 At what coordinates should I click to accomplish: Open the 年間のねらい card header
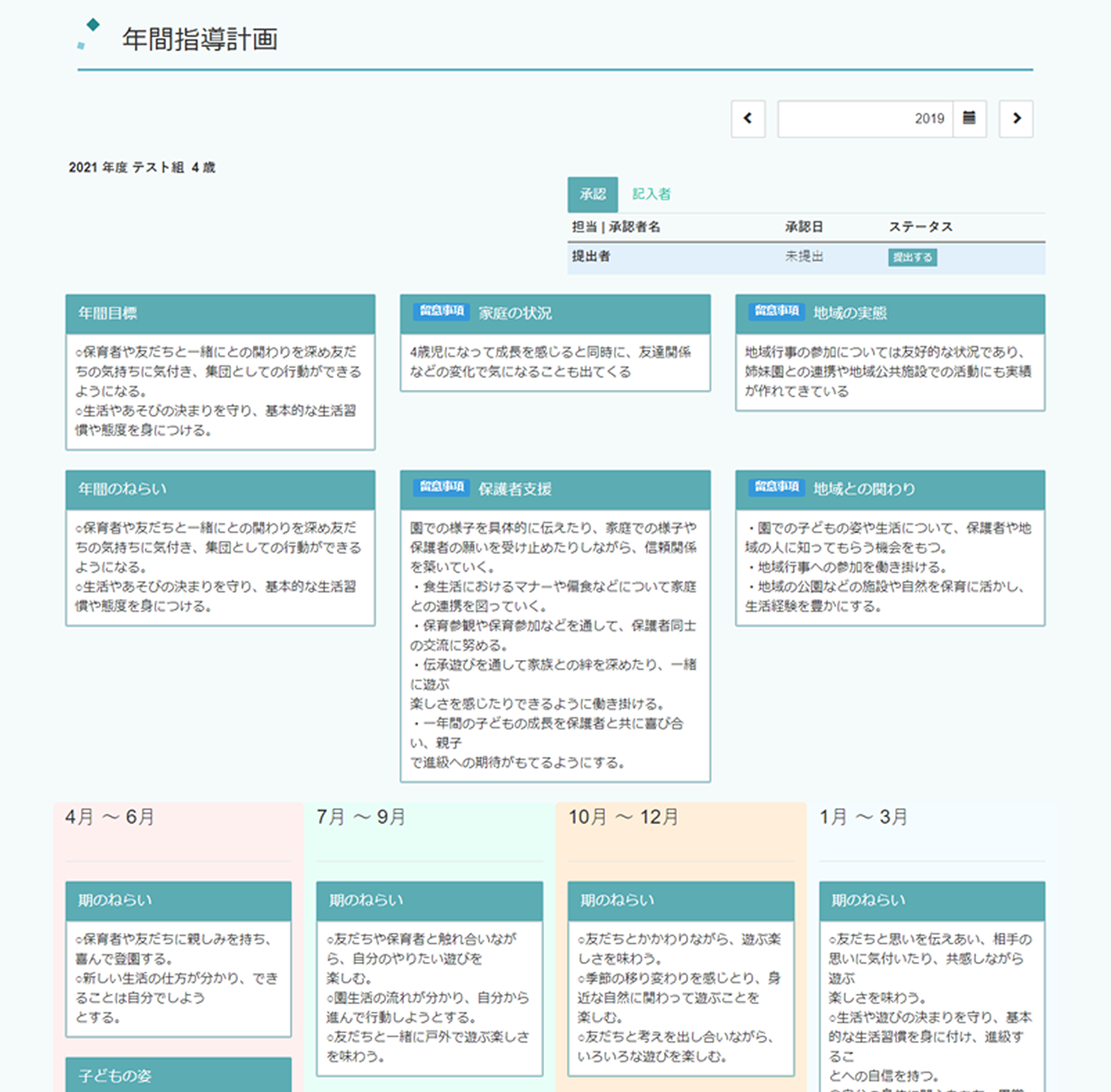[x=220, y=489]
